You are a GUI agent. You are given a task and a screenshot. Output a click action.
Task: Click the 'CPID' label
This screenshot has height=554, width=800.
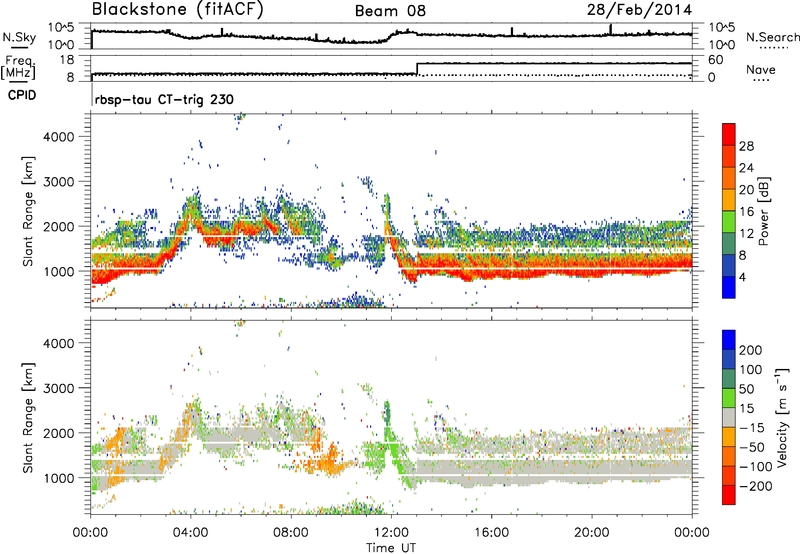tap(22, 95)
